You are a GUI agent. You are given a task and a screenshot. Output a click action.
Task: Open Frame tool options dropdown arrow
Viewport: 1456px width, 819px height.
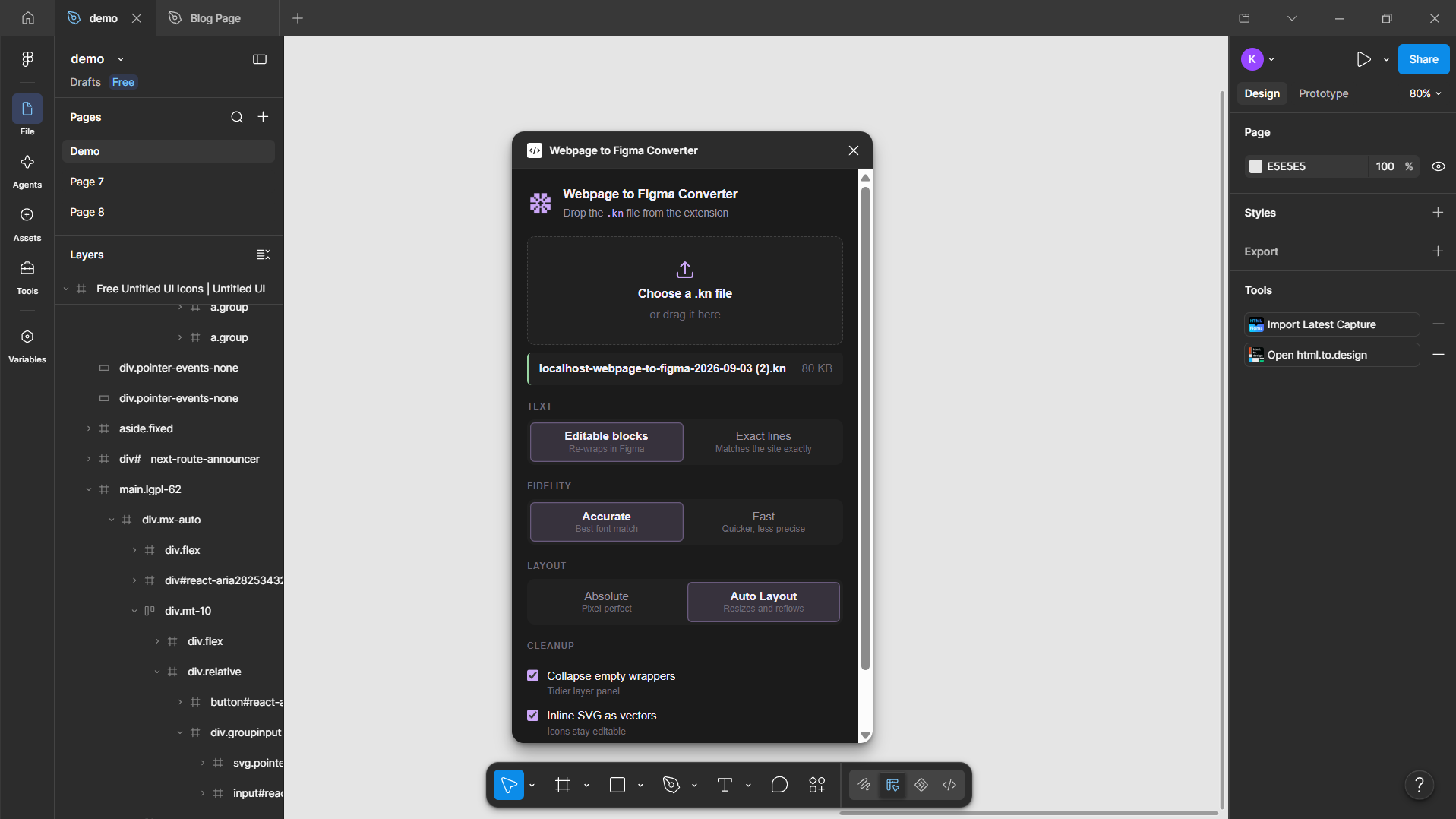coord(586,785)
